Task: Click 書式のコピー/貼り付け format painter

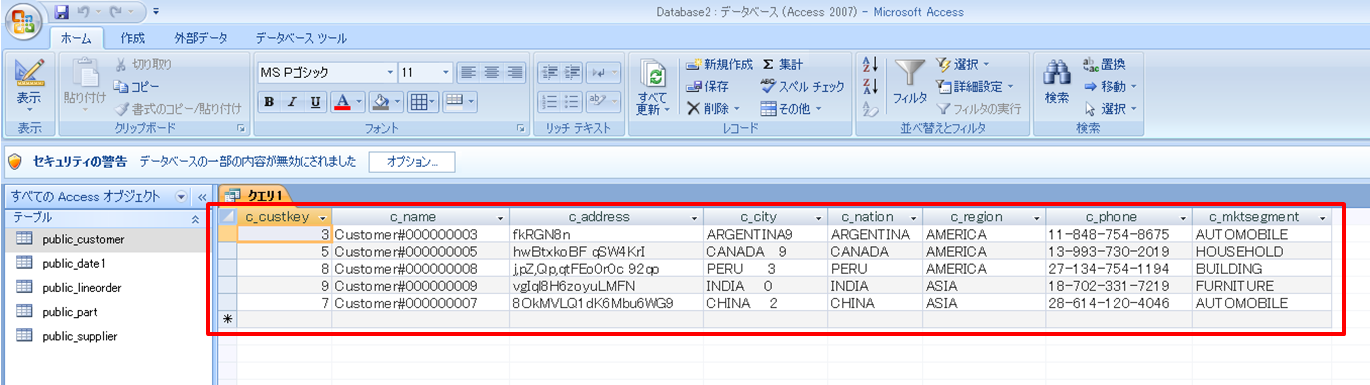Action: pyautogui.click(x=178, y=108)
